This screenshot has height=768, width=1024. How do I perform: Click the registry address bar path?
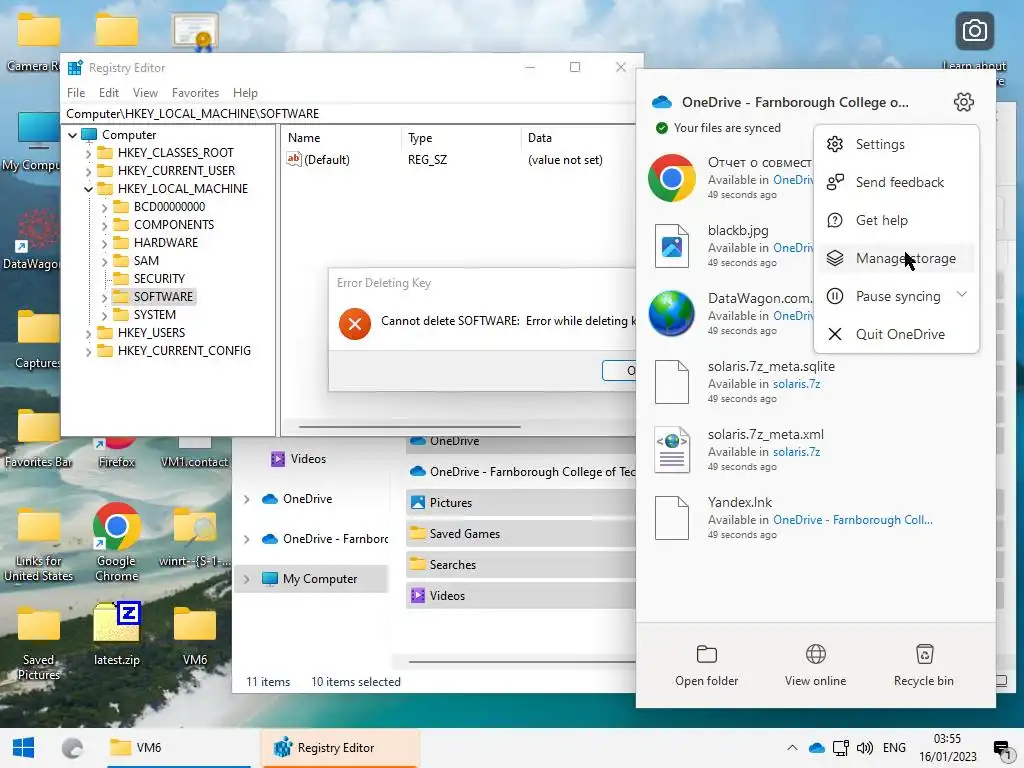pos(349,114)
